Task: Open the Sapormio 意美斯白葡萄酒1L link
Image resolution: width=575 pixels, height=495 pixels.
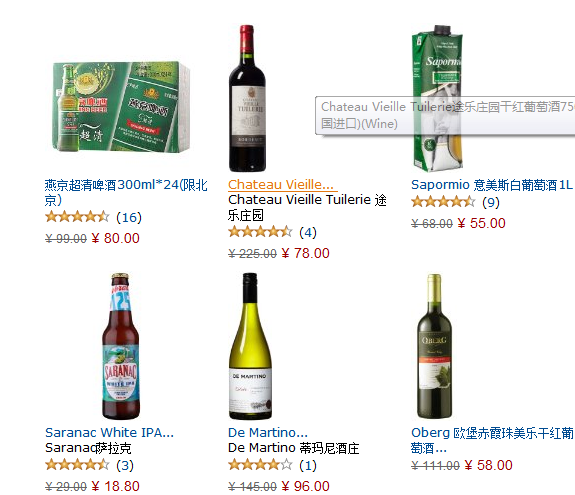Action: 491,185
